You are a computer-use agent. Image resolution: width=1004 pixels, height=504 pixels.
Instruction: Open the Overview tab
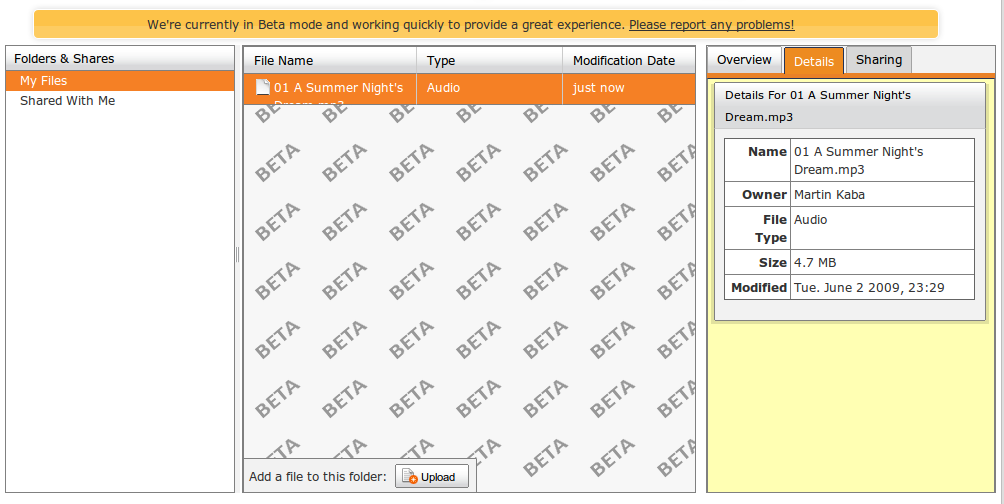(x=744, y=60)
